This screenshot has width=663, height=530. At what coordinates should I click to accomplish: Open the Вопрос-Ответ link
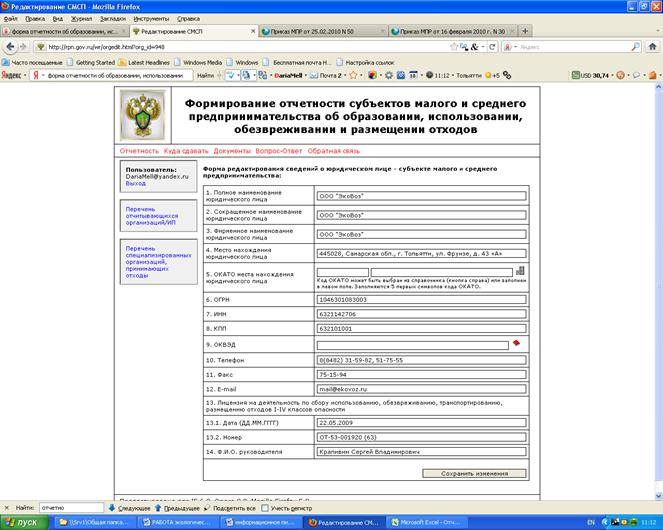click(279, 151)
